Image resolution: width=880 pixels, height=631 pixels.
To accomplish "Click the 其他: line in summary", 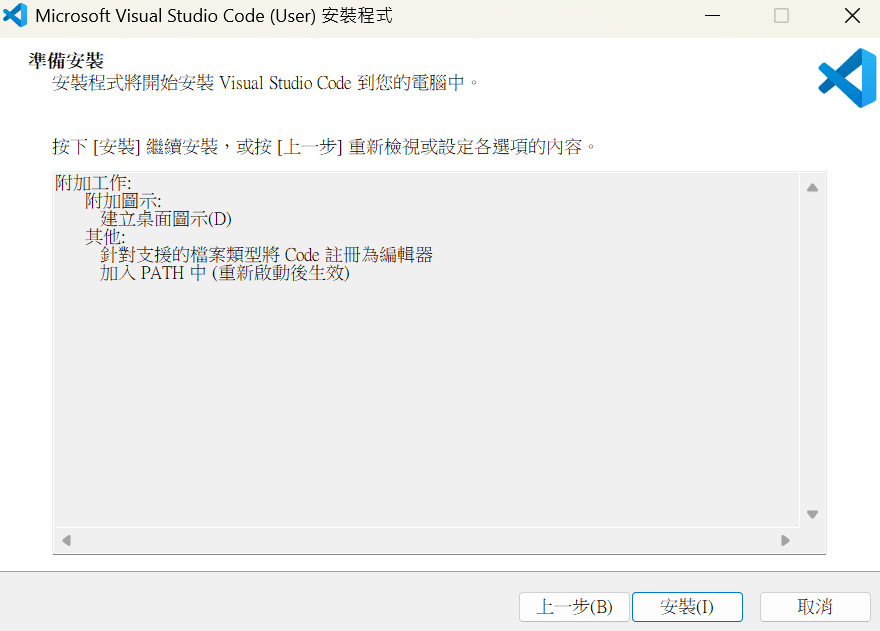I will 105,237.
